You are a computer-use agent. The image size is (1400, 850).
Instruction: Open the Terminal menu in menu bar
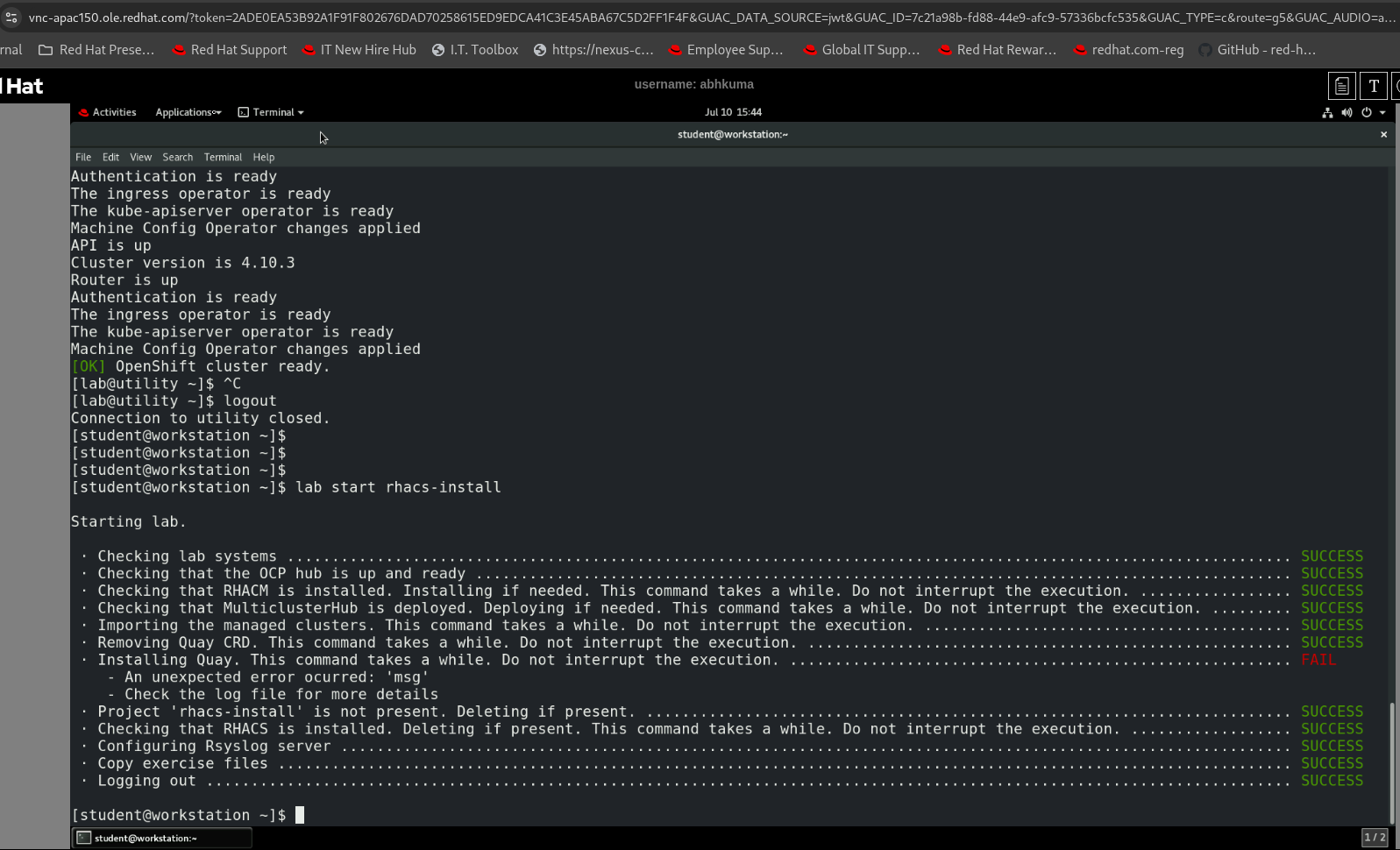click(223, 157)
